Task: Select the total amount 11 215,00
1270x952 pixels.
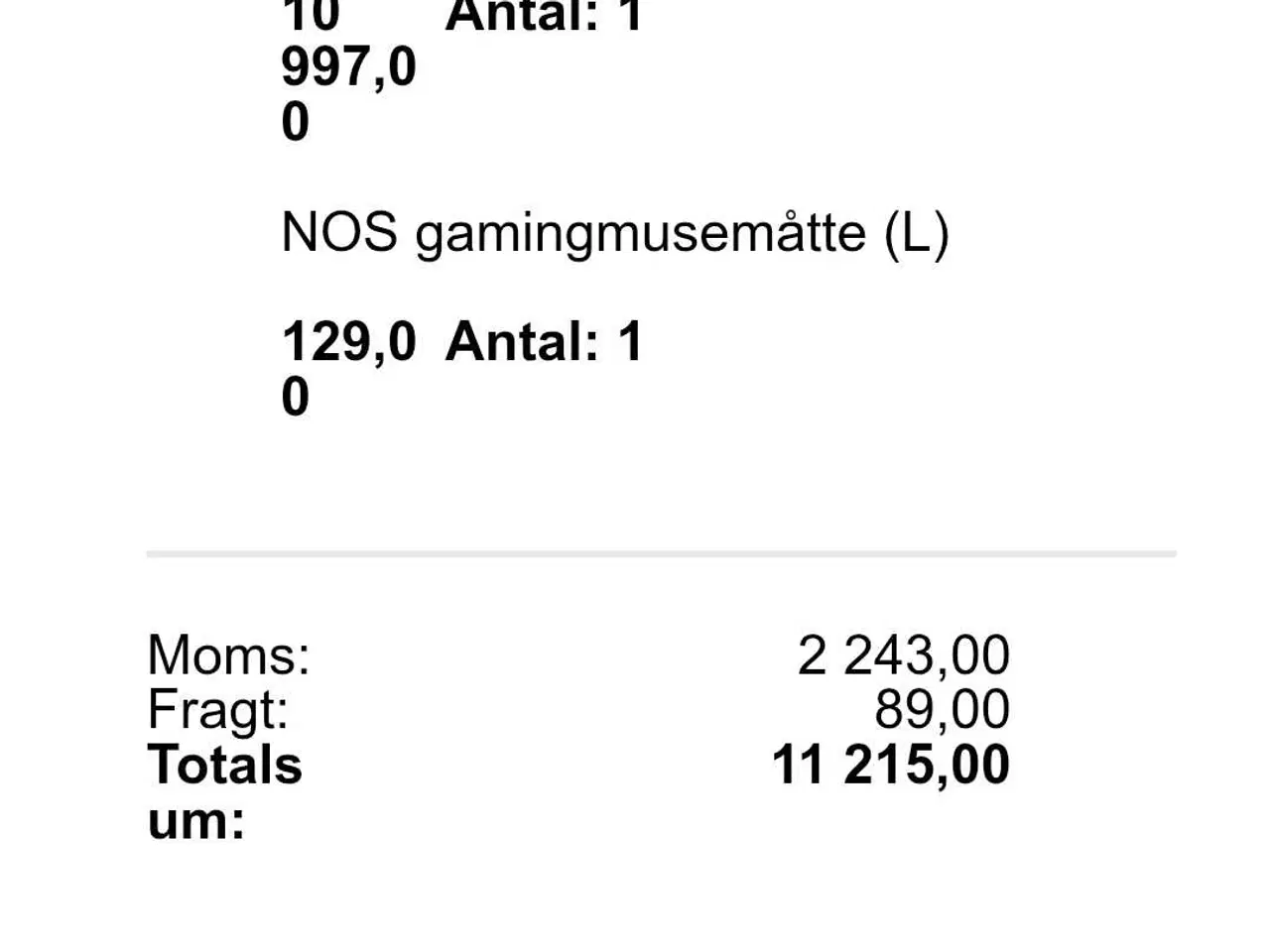Action: [890, 765]
